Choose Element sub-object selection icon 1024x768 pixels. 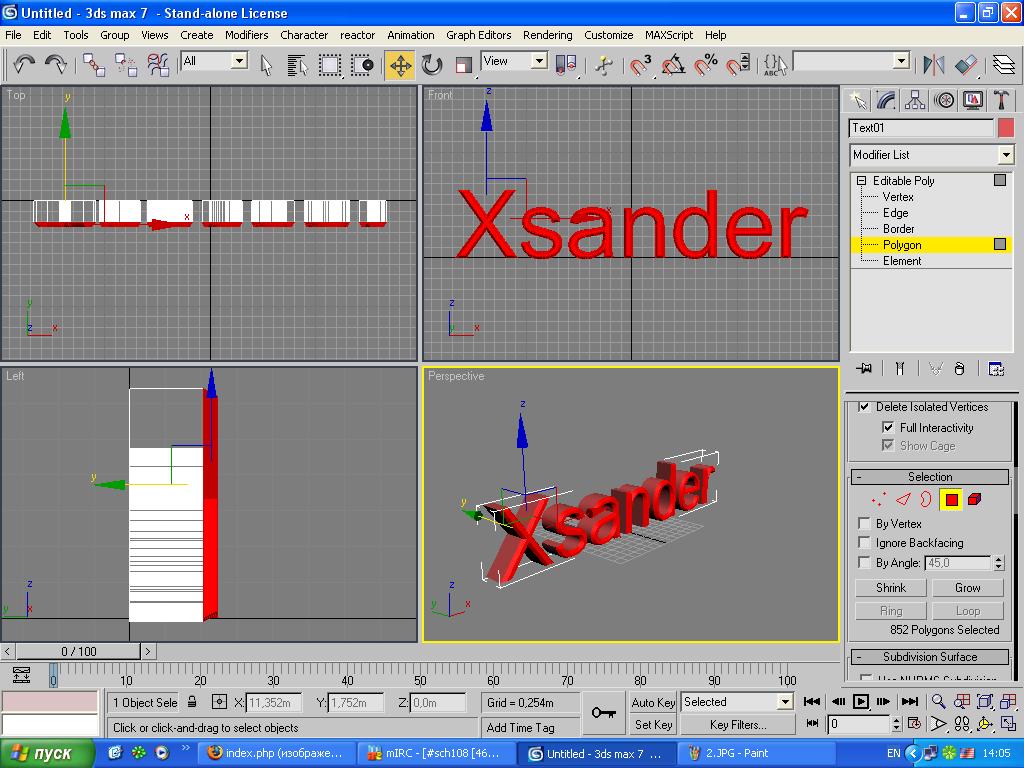click(975, 500)
